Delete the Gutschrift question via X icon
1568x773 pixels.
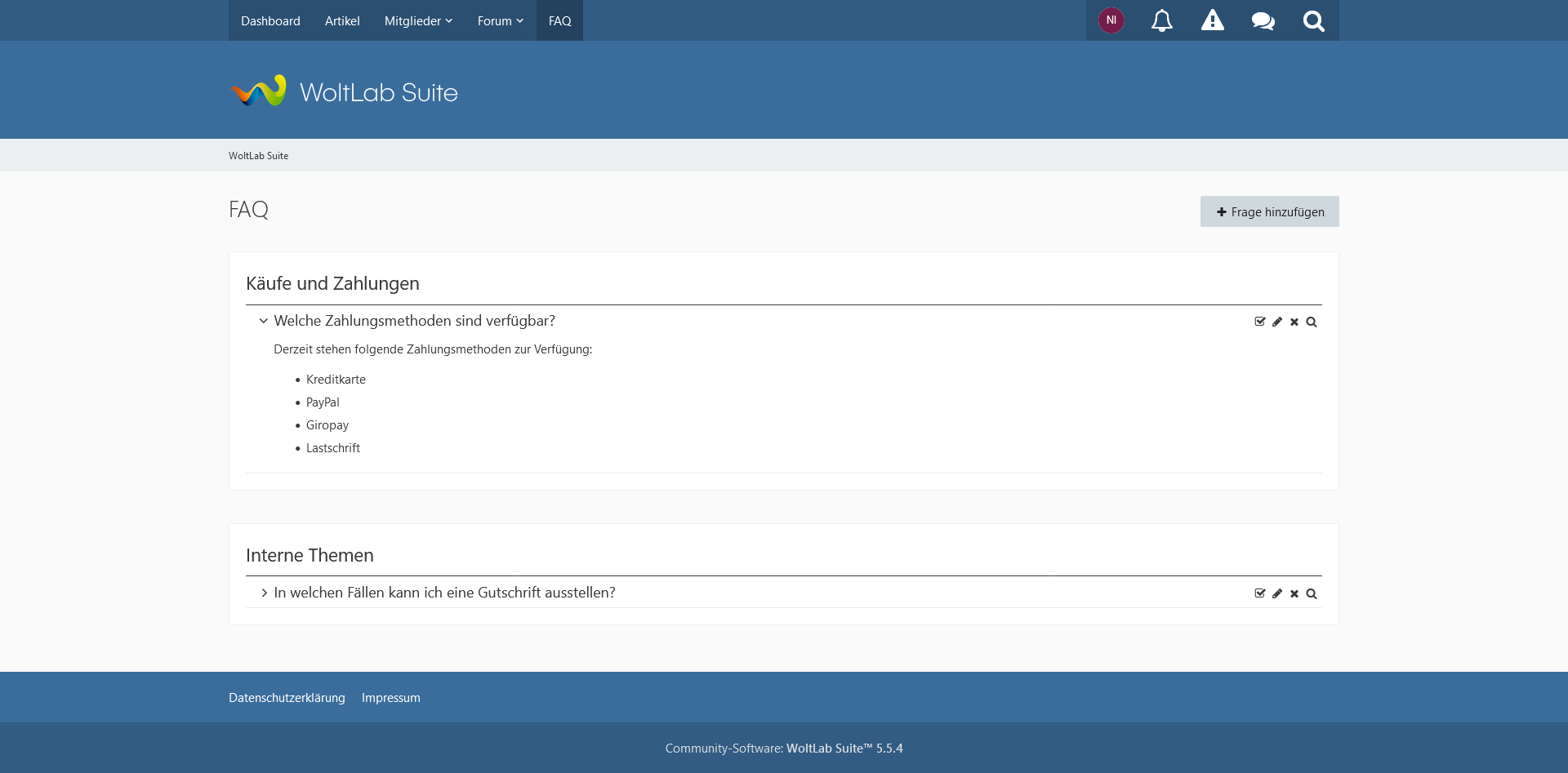[x=1294, y=593]
